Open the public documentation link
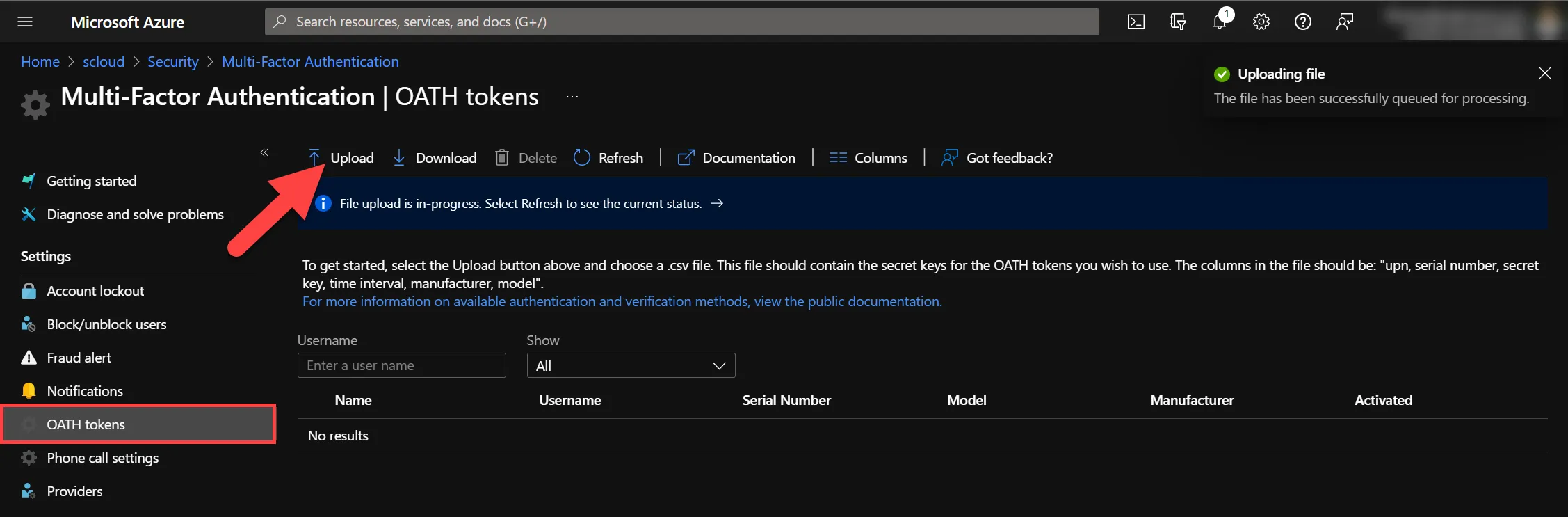The image size is (1568, 517). (622, 301)
